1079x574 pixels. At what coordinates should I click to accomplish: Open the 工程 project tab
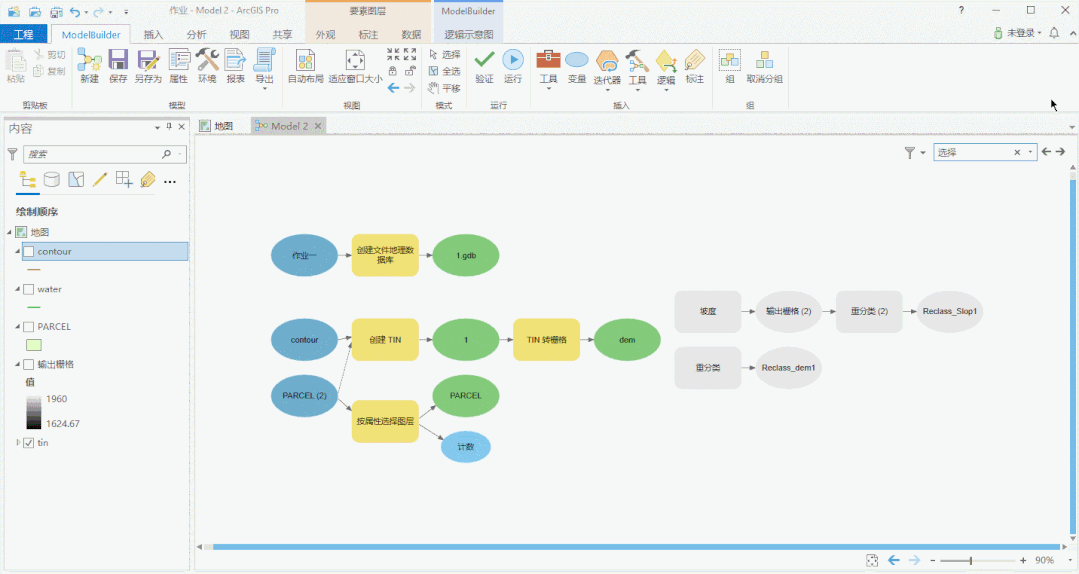click(x=24, y=34)
